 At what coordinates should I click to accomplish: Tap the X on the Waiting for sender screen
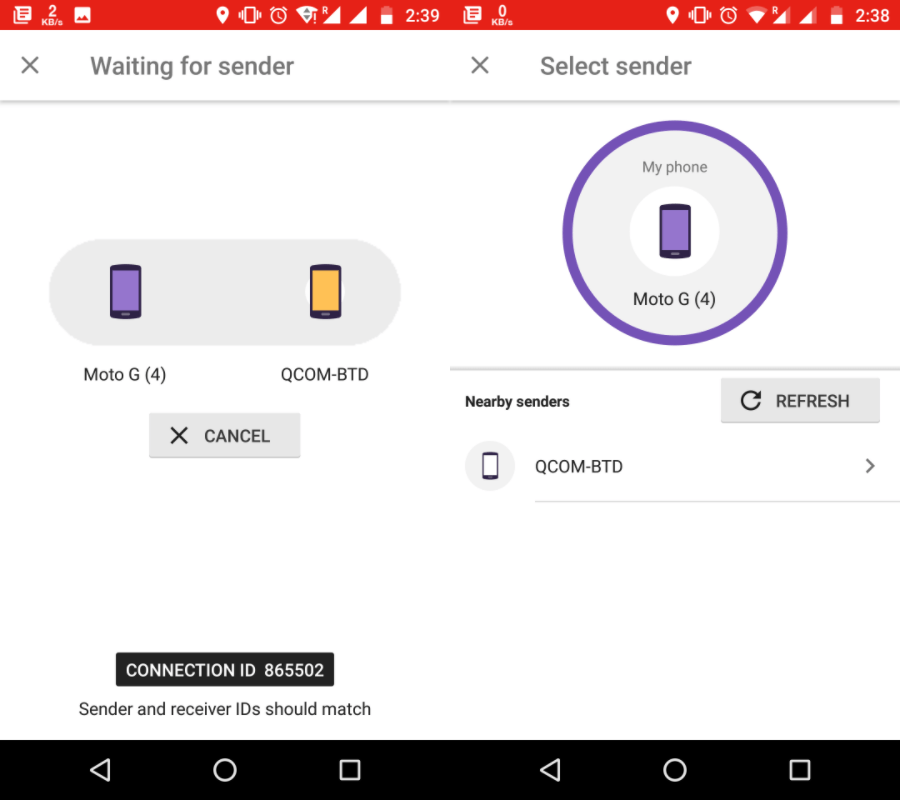[x=30, y=65]
